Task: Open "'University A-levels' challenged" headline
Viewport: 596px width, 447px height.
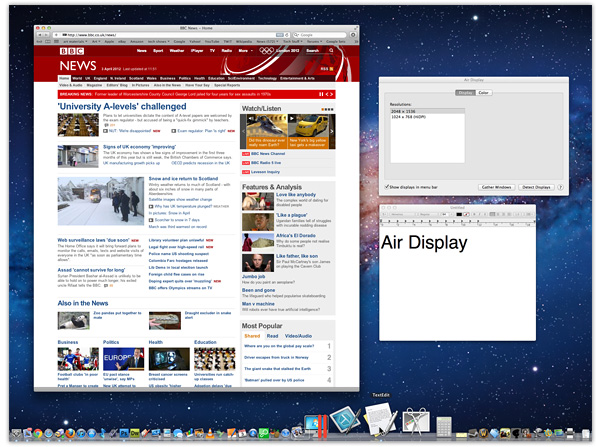Action: [x=122, y=106]
